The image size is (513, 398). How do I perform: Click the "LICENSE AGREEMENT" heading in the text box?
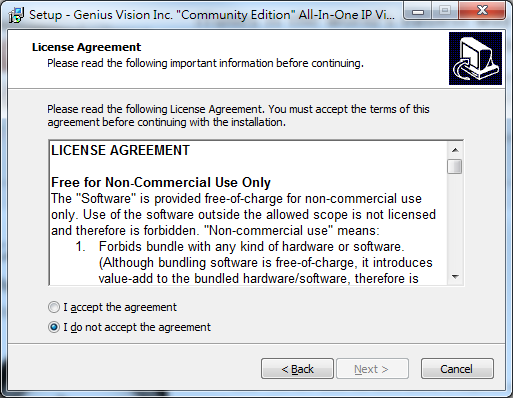[x=120, y=150]
